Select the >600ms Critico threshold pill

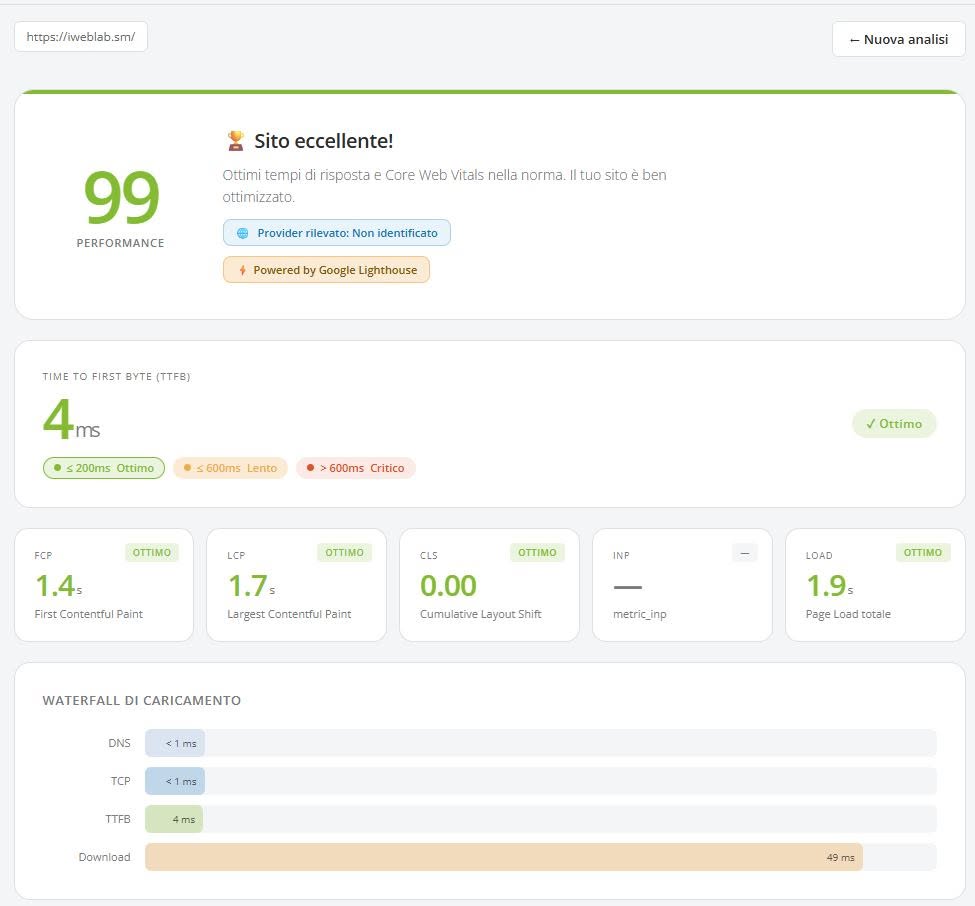(x=356, y=468)
